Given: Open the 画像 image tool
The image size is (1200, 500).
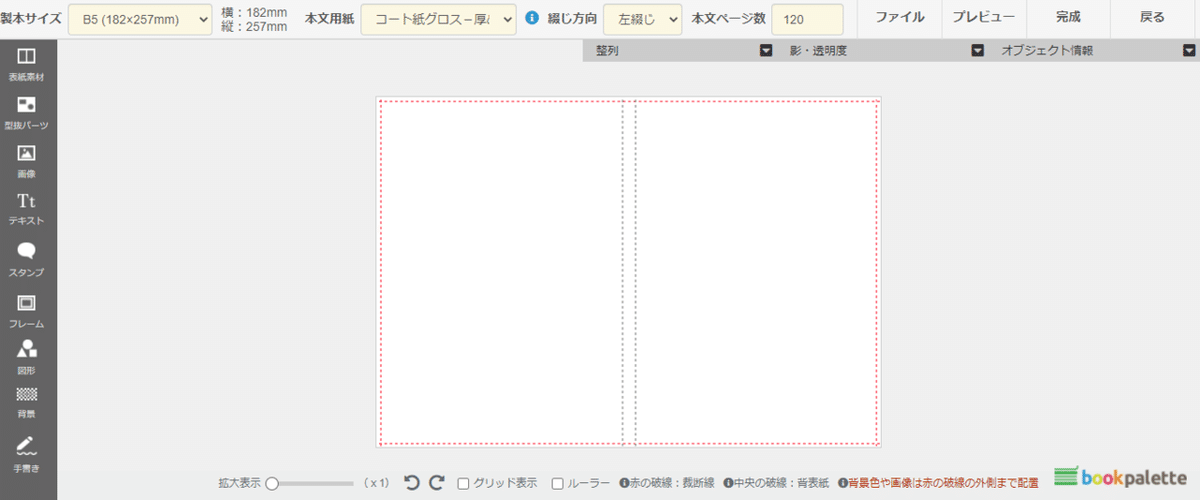Looking at the screenshot, I should (x=27, y=160).
